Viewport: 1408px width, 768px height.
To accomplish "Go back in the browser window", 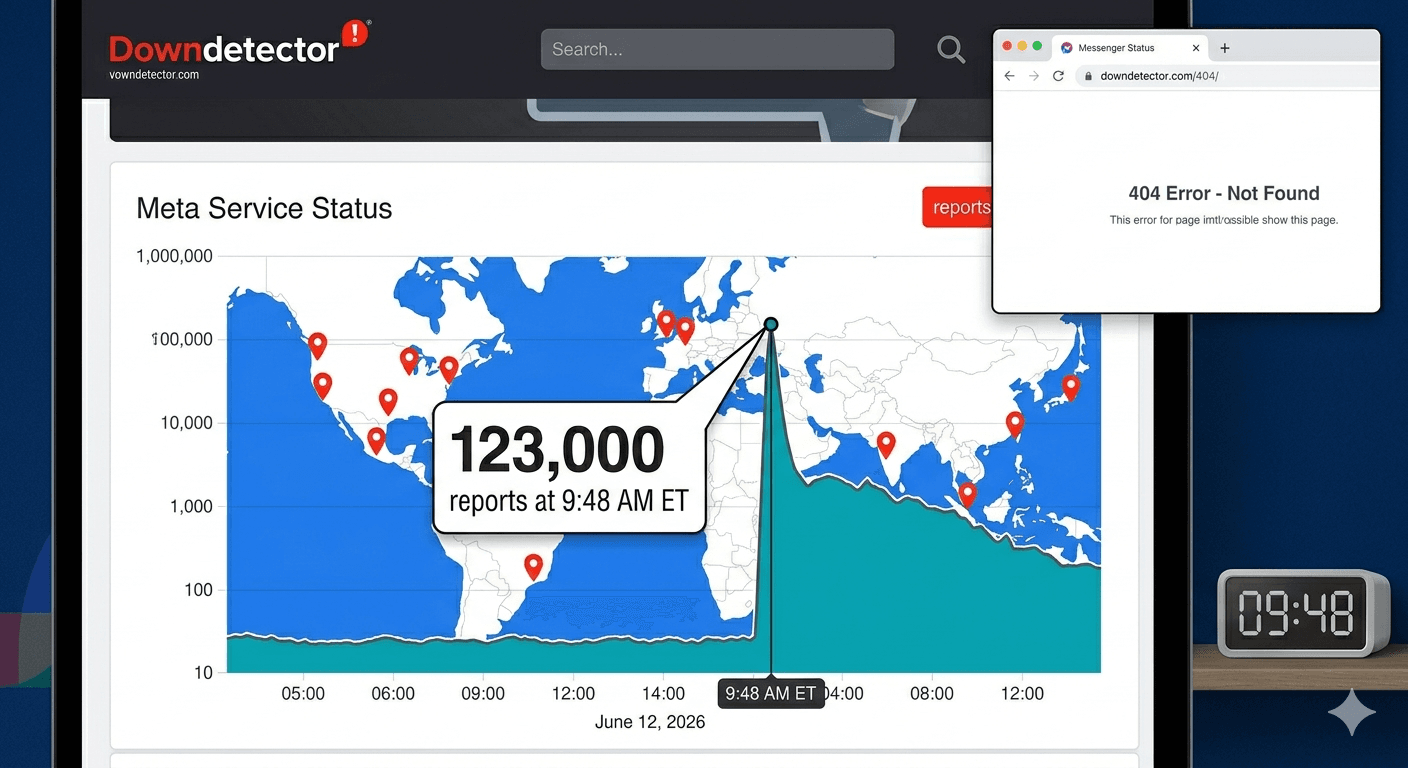I will [x=1009, y=76].
